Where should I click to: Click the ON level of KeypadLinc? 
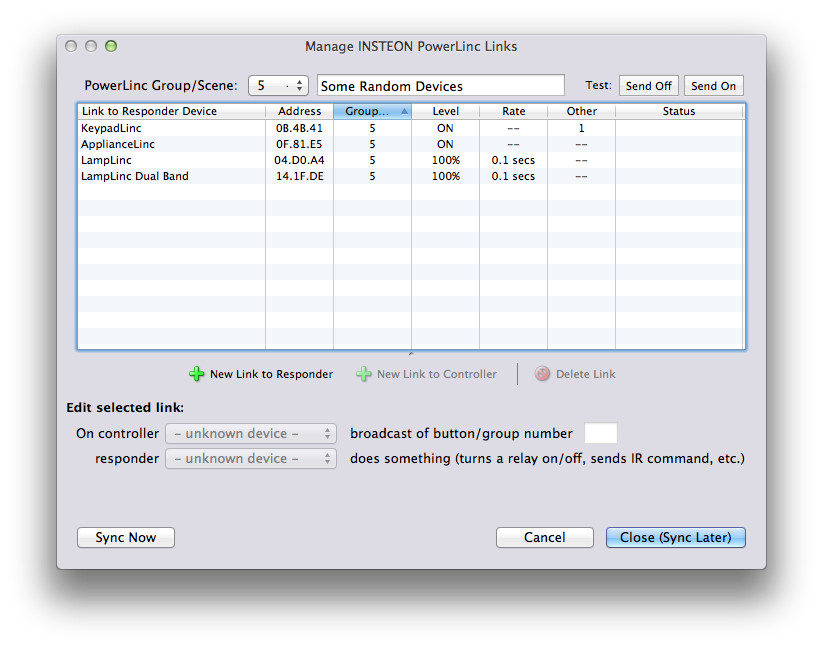click(445, 128)
